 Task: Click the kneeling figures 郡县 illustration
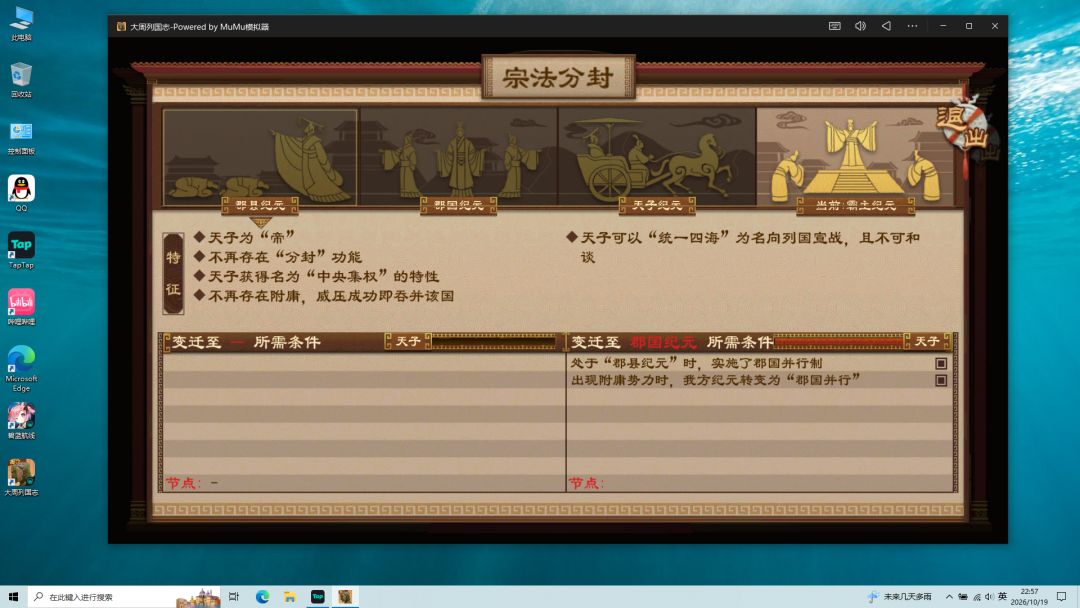[260, 157]
